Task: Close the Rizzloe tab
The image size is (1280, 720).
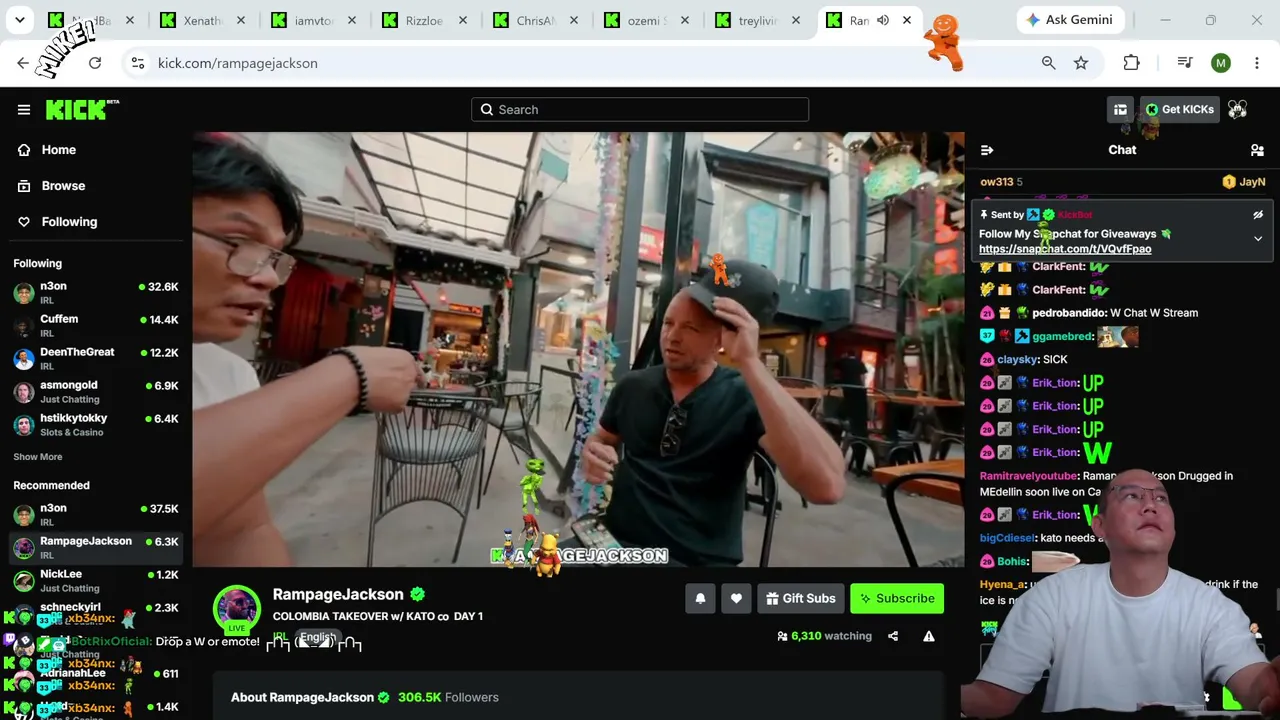Action: click(x=463, y=20)
